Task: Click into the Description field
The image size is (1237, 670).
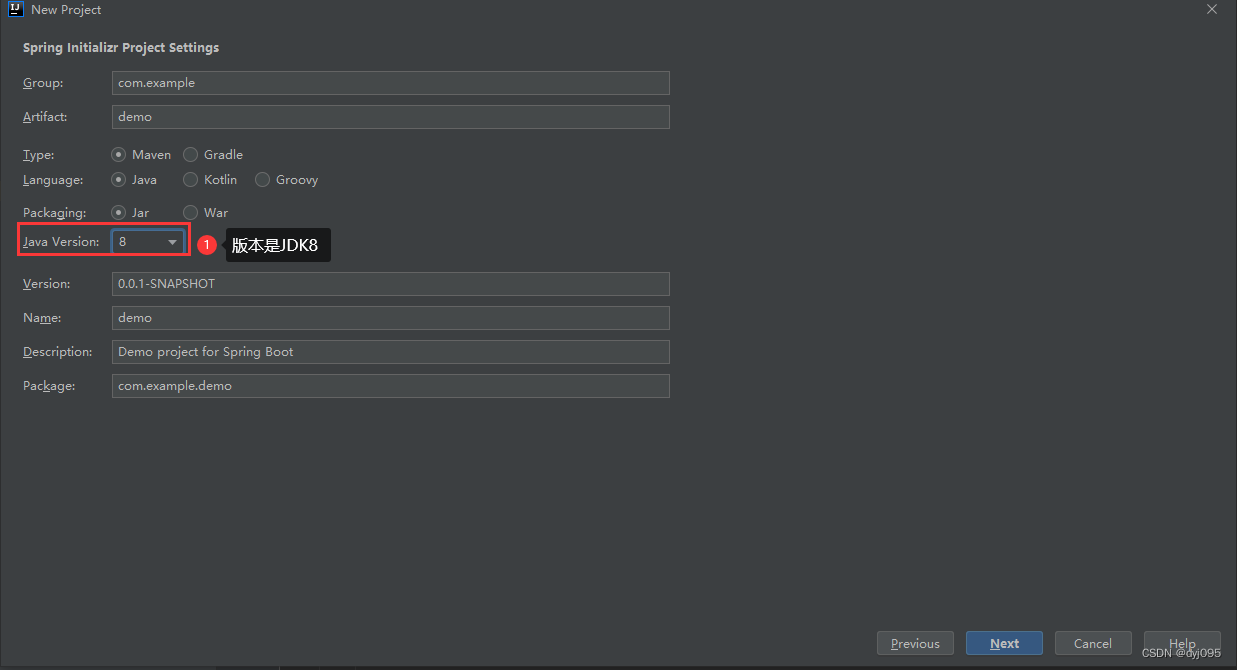Action: [390, 352]
